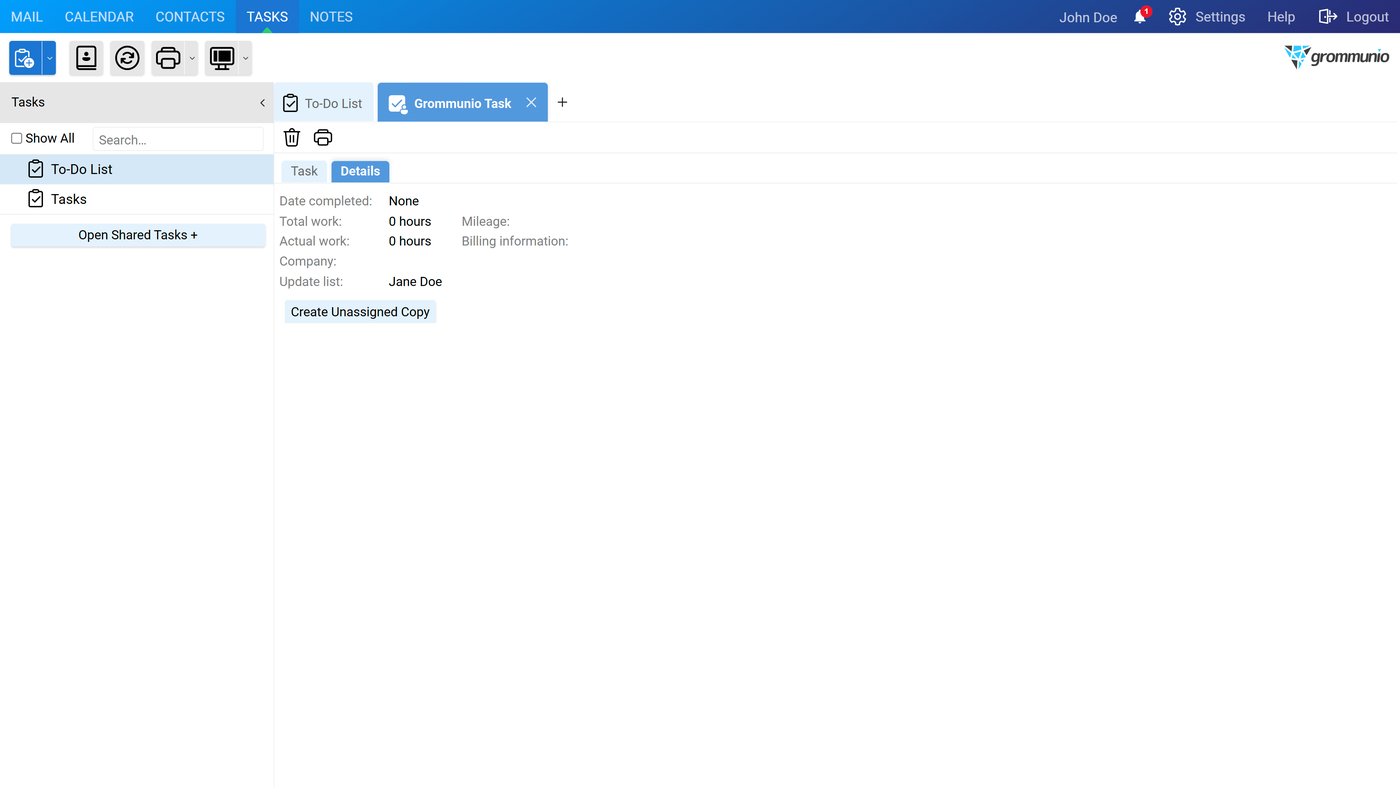
Task: Switch to the Task sub-tab
Action: click(304, 171)
